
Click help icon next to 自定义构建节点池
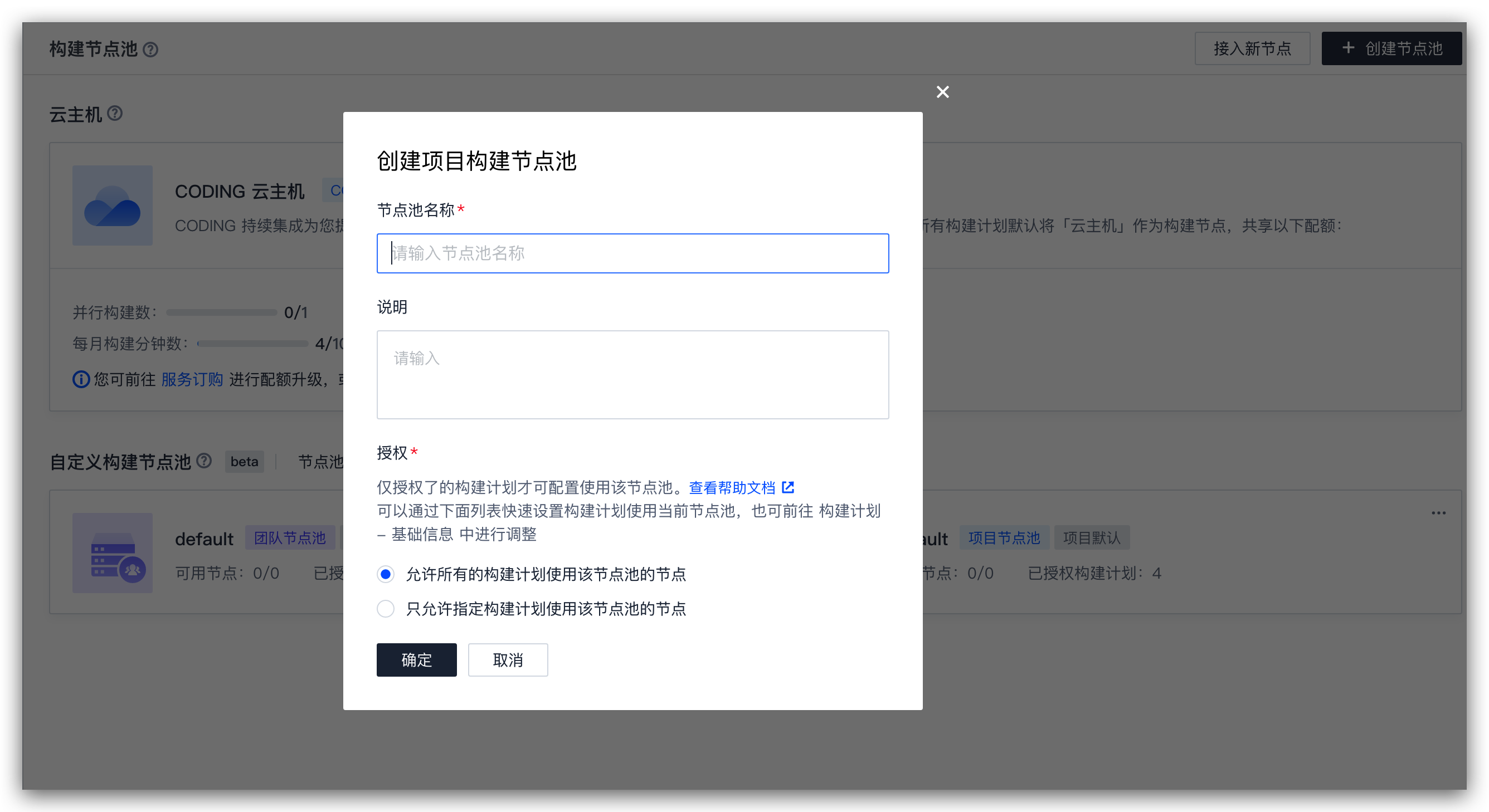click(x=204, y=461)
